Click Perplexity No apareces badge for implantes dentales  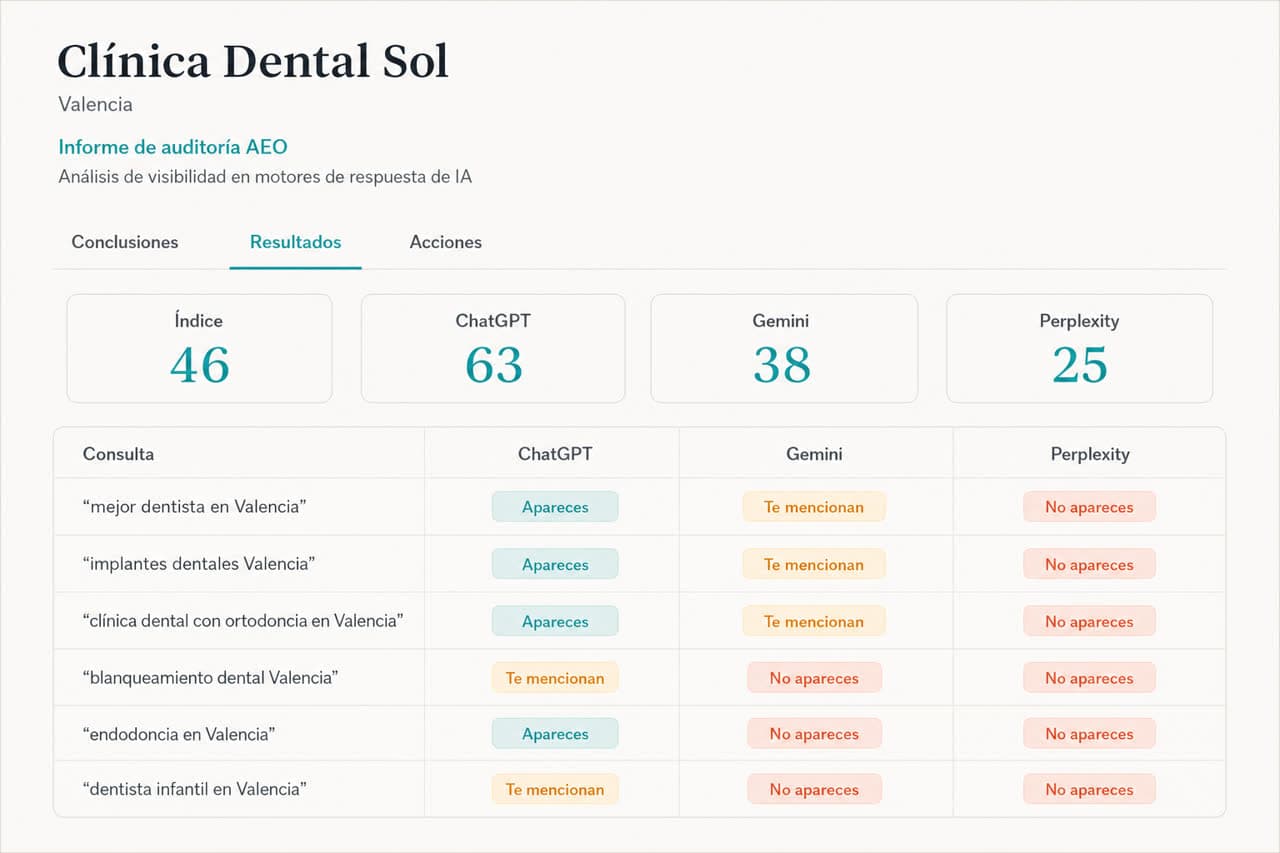coord(1089,564)
